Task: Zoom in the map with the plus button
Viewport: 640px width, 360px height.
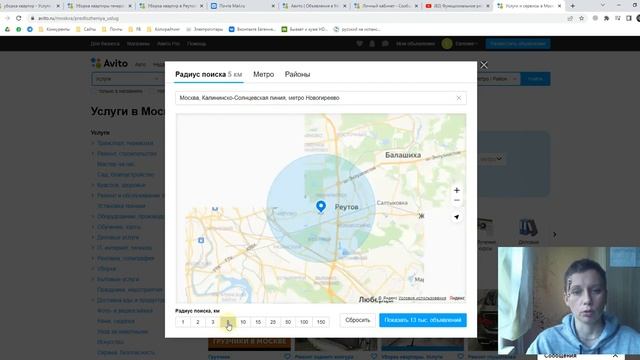Action: 457,190
